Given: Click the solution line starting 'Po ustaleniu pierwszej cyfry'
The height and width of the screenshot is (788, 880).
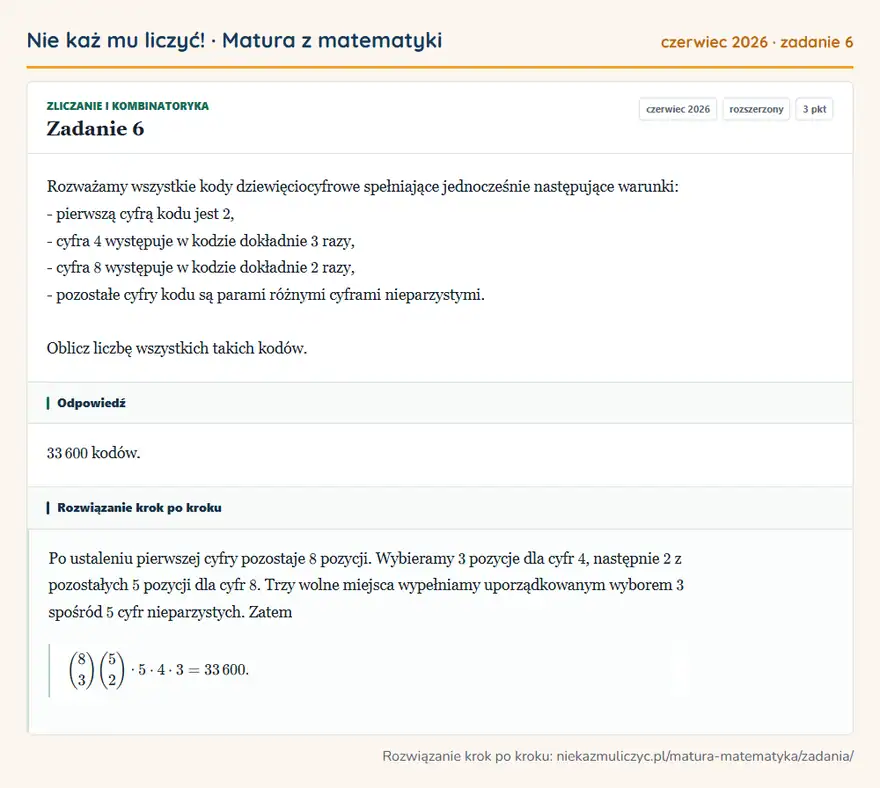Looking at the screenshot, I should [365, 559].
